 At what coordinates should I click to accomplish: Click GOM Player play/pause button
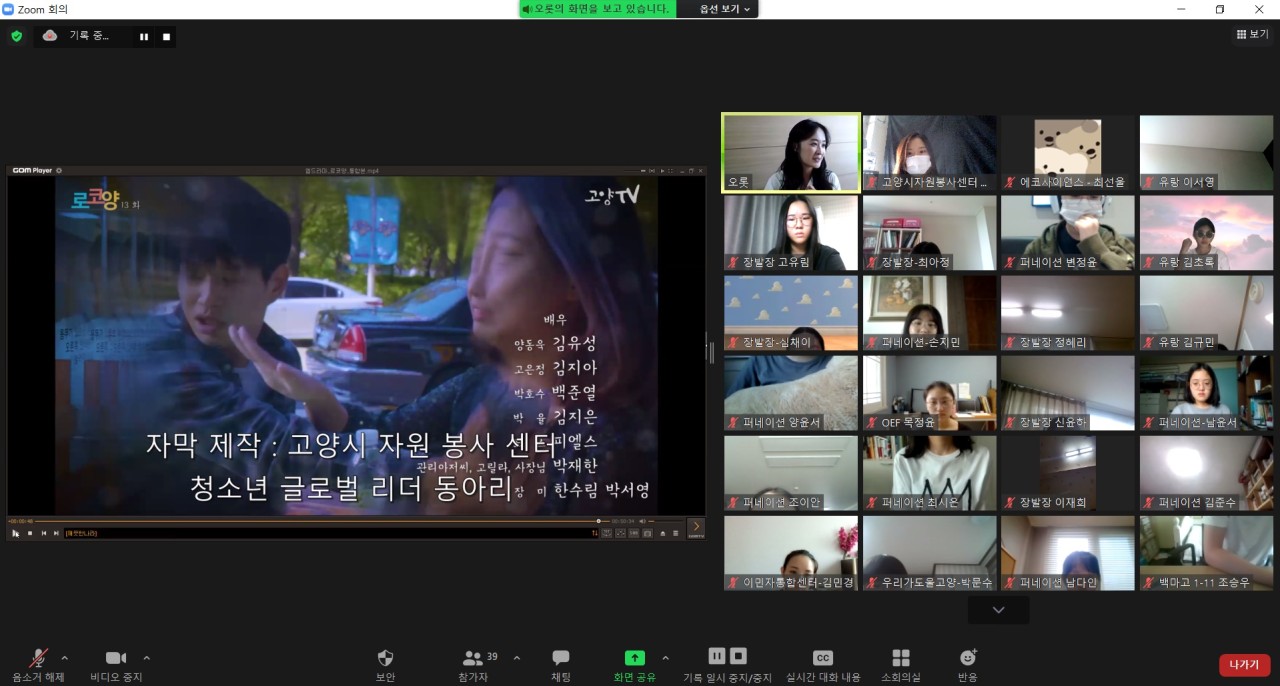point(16,533)
